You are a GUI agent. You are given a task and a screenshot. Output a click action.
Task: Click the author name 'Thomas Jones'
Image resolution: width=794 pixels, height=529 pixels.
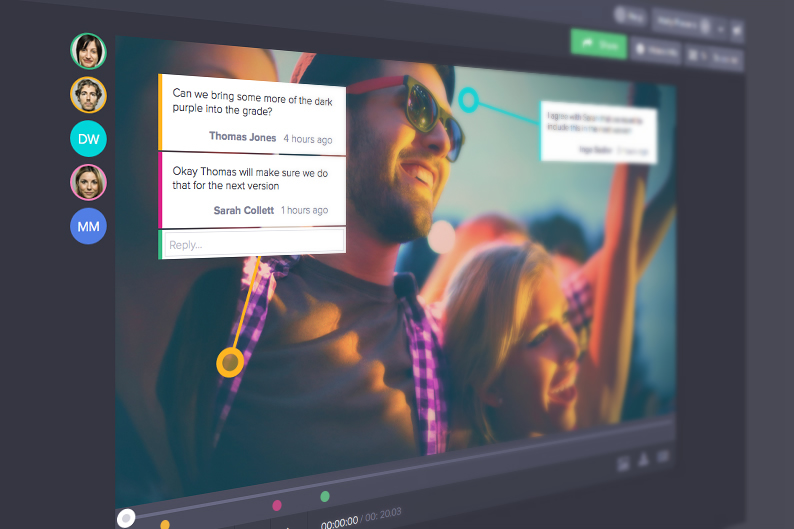coord(243,137)
